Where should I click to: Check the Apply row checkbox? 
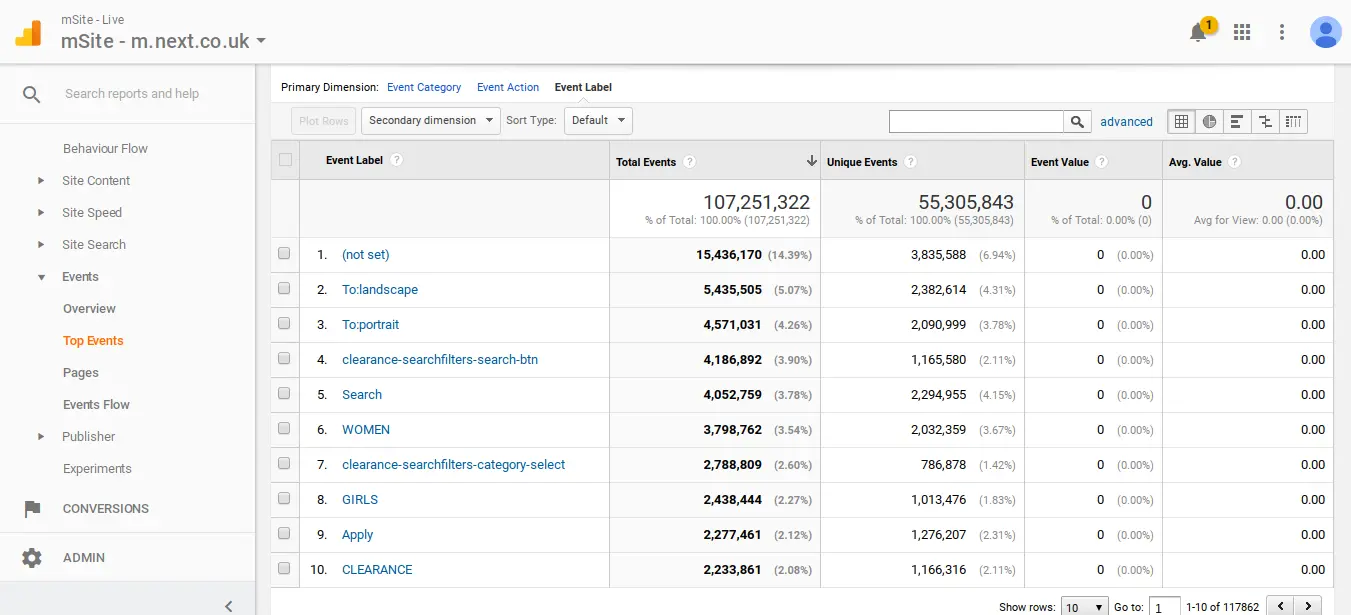(284, 534)
